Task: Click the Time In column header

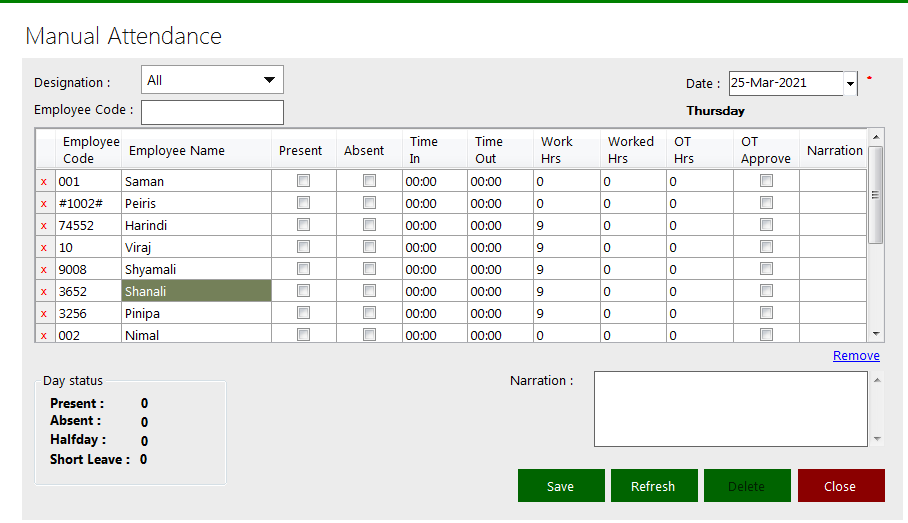Action: click(424, 150)
